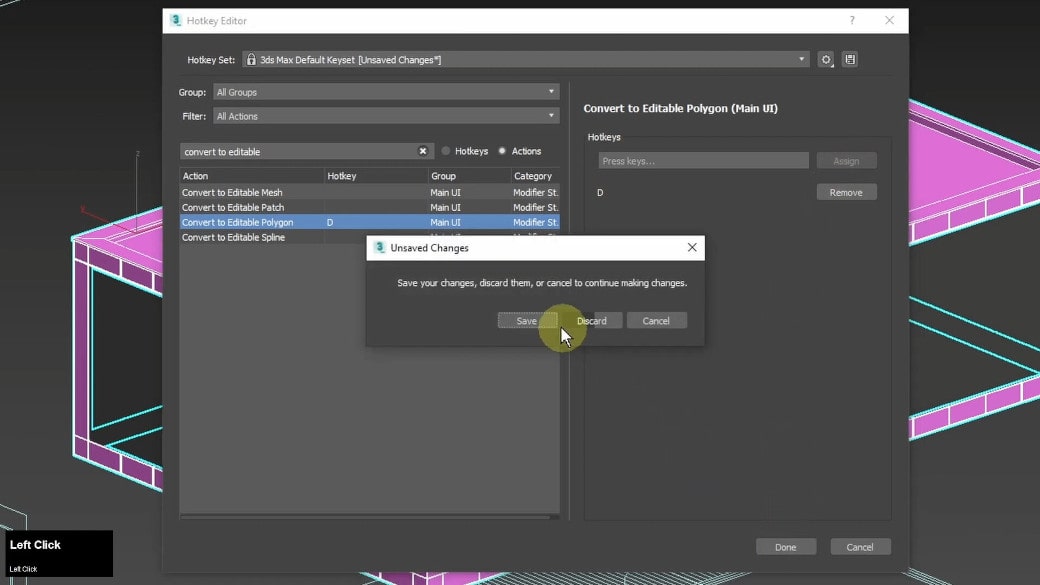Close the Unsaved Changes dialog with X
The image size is (1040, 585).
[x=691, y=247]
